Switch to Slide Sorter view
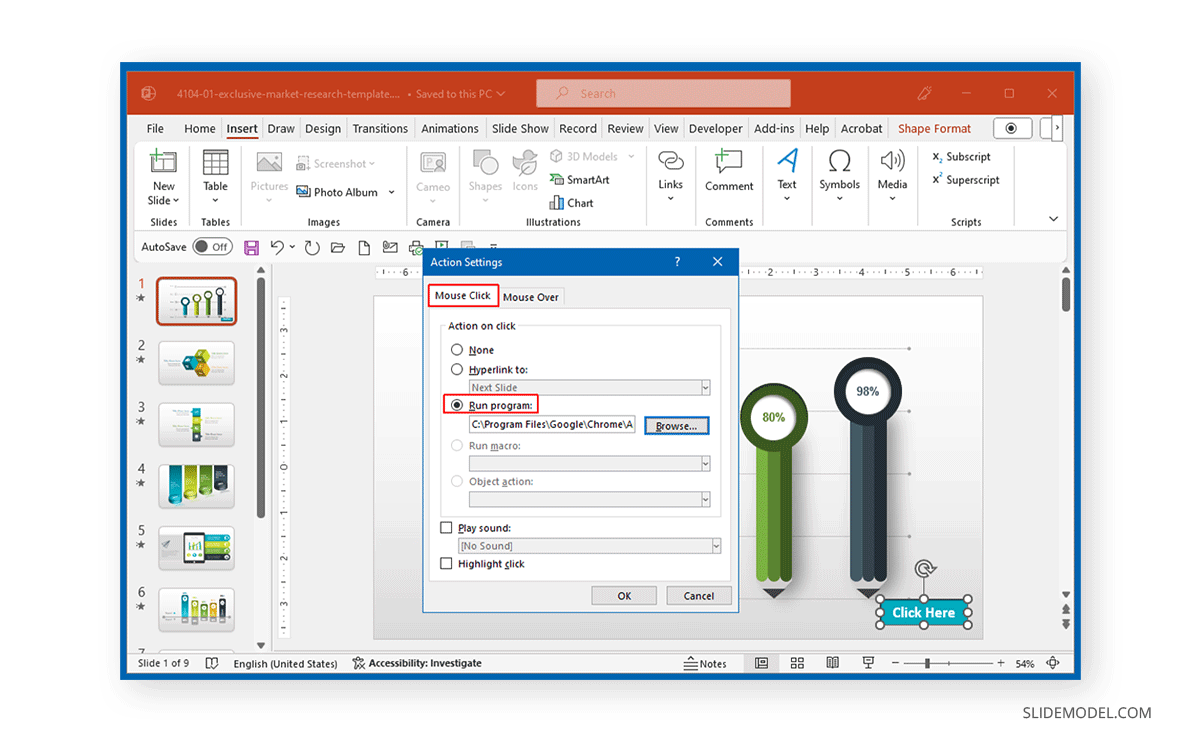1200x743 pixels. [x=797, y=663]
